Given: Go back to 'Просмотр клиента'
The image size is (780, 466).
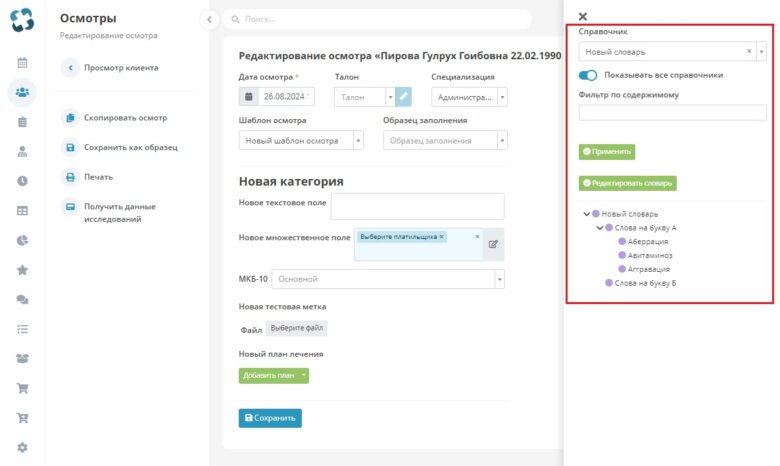Looking at the screenshot, I should coord(121,68).
